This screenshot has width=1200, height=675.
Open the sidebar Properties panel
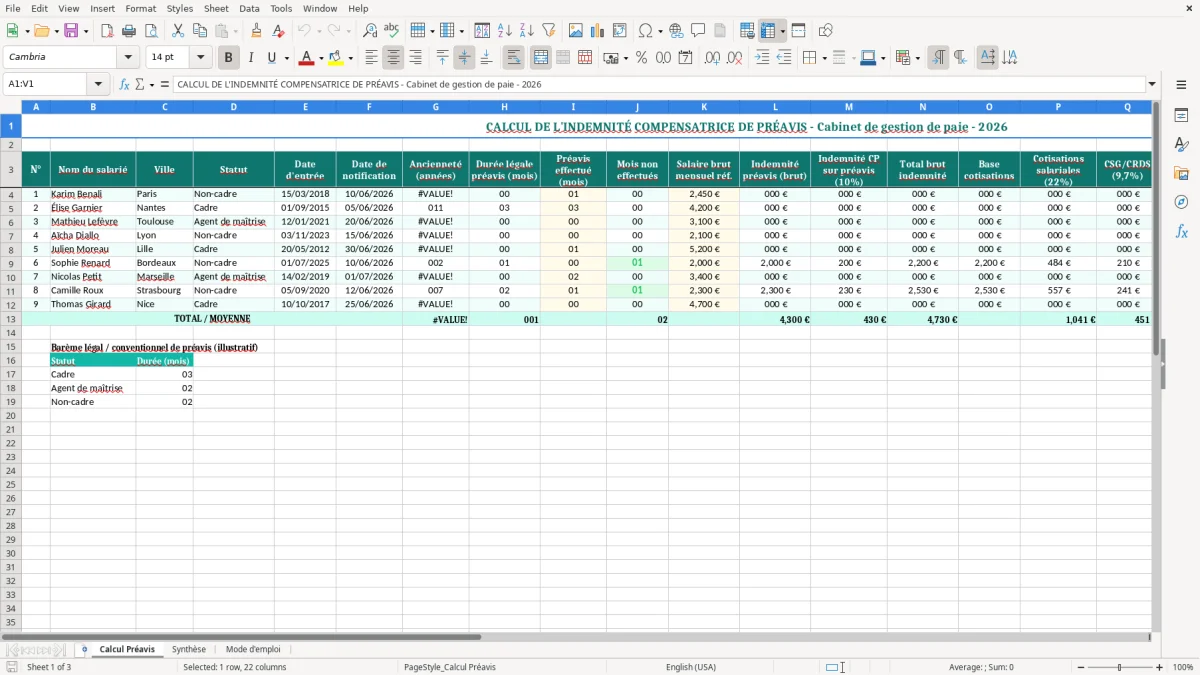click(x=1181, y=116)
